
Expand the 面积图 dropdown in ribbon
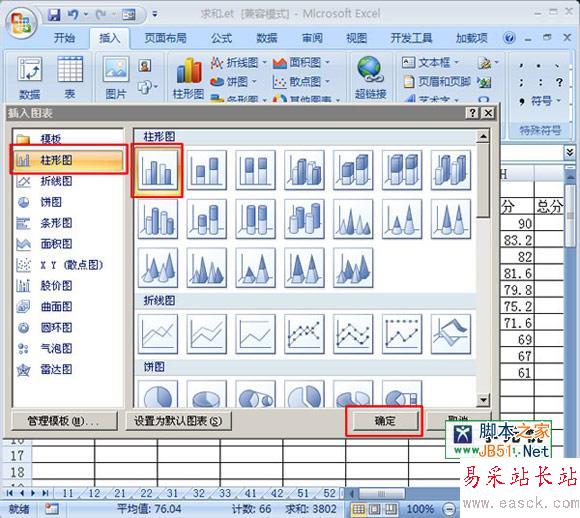click(327, 62)
